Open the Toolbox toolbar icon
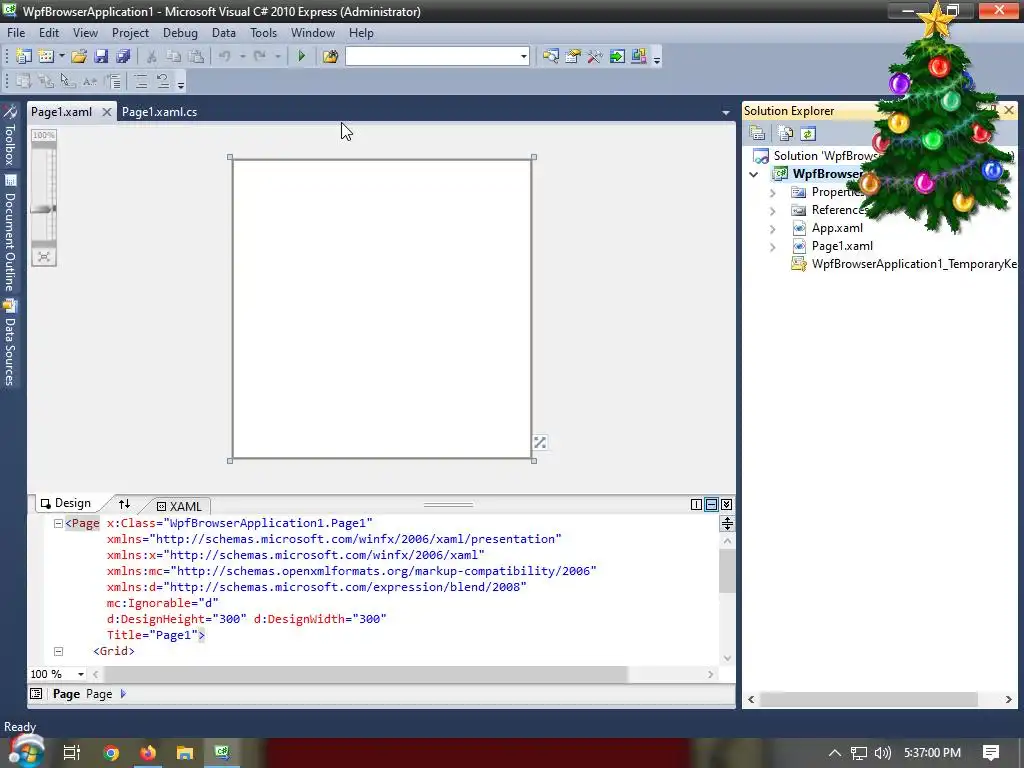1024x768 pixels. pyautogui.click(x=594, y=57)
